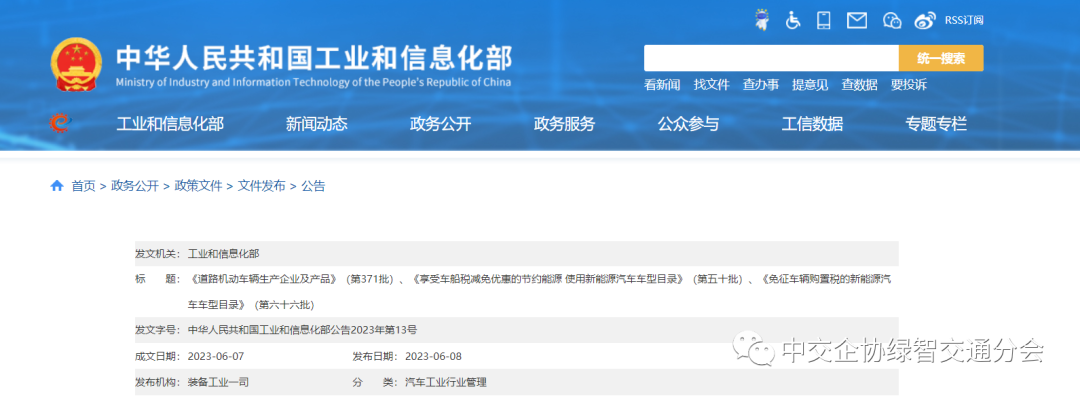Click the ministry title 中华人民共和国工业和信息化部
This screenshot has height=398, width=1080.
314,58
